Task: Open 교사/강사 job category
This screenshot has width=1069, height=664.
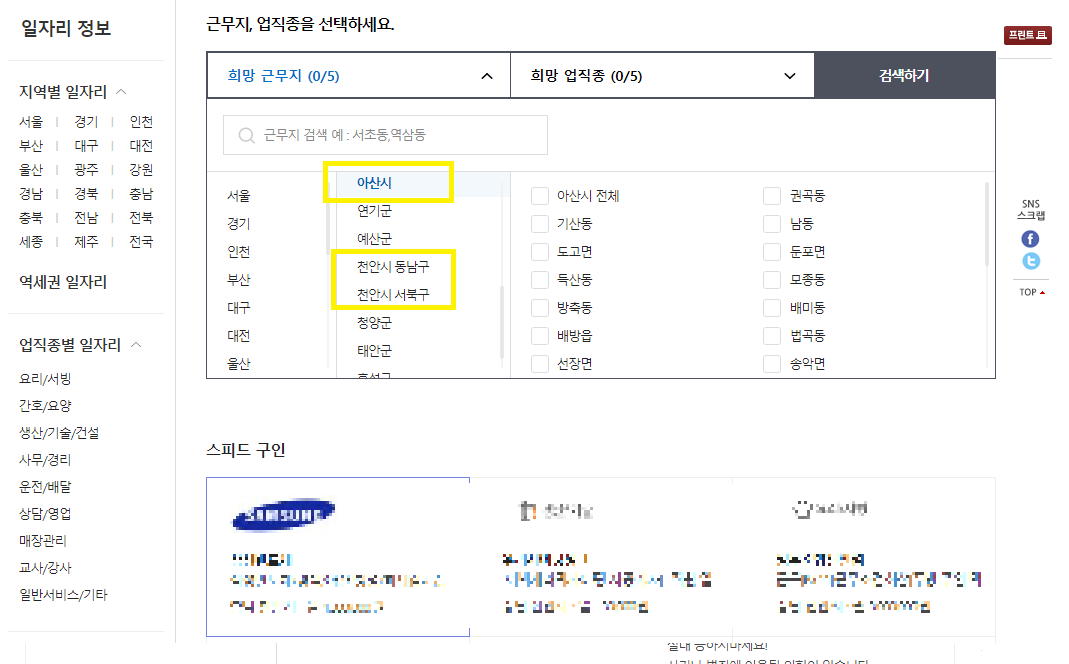Action: [x=45, y=568]
